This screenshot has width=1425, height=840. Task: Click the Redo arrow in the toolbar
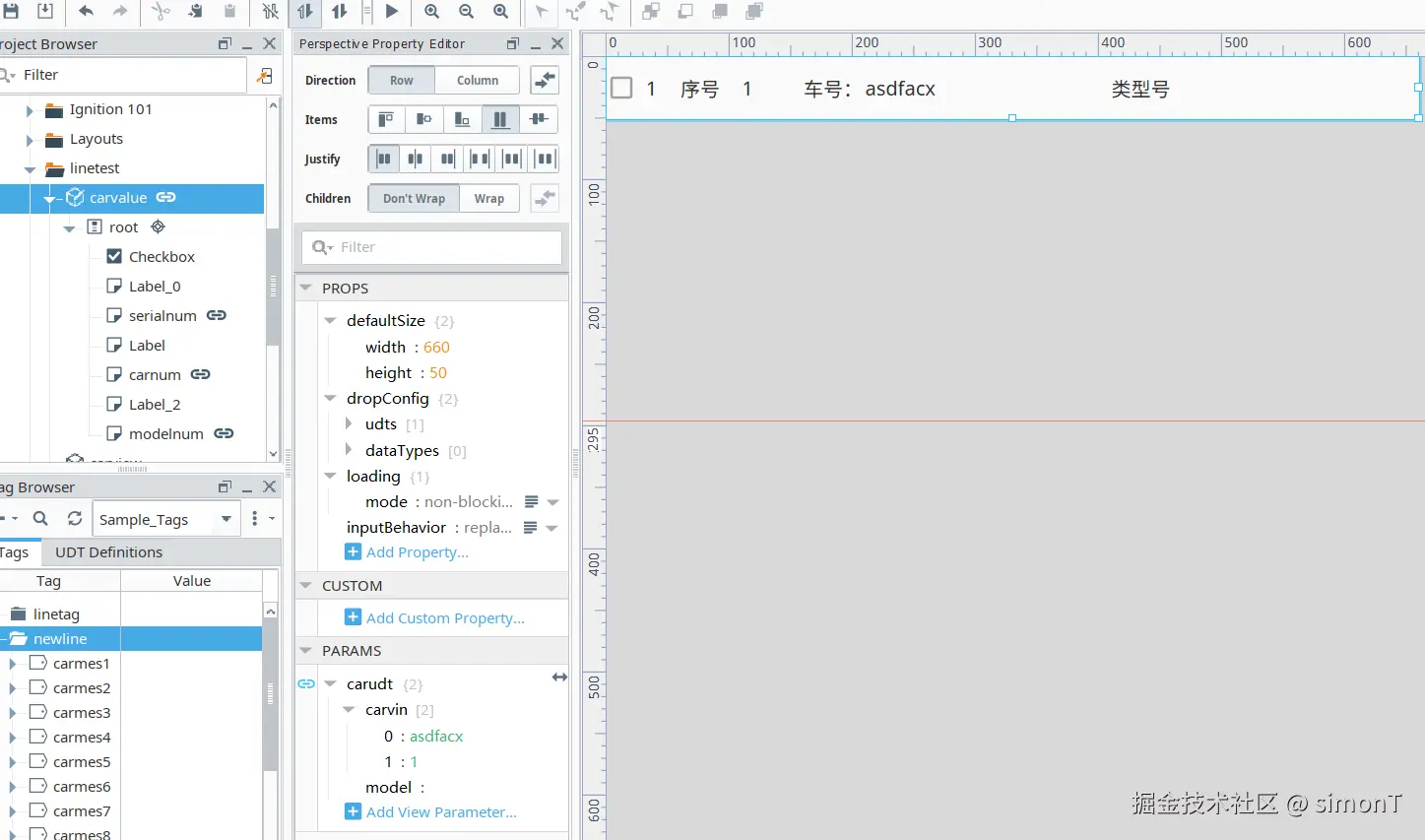click(120, 11)
